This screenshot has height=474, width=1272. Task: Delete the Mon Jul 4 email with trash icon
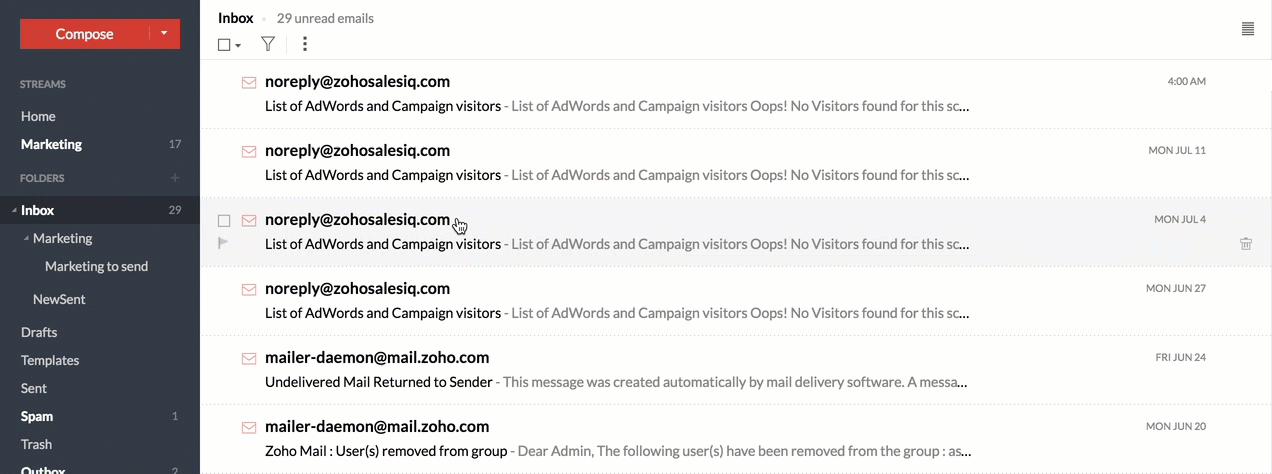[x=1246, y=243]
